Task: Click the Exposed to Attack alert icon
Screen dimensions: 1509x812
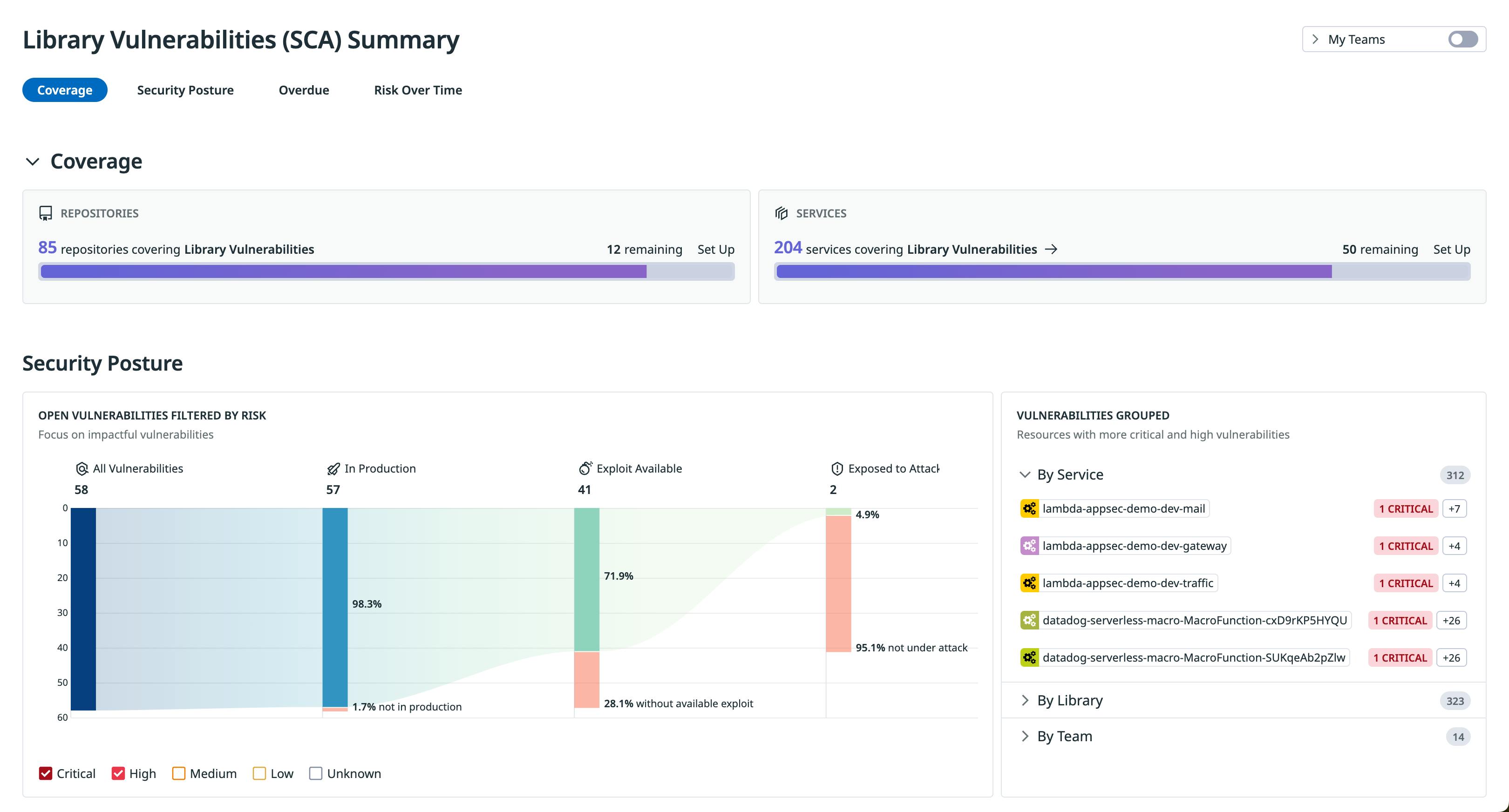Action: click(836, 468)
